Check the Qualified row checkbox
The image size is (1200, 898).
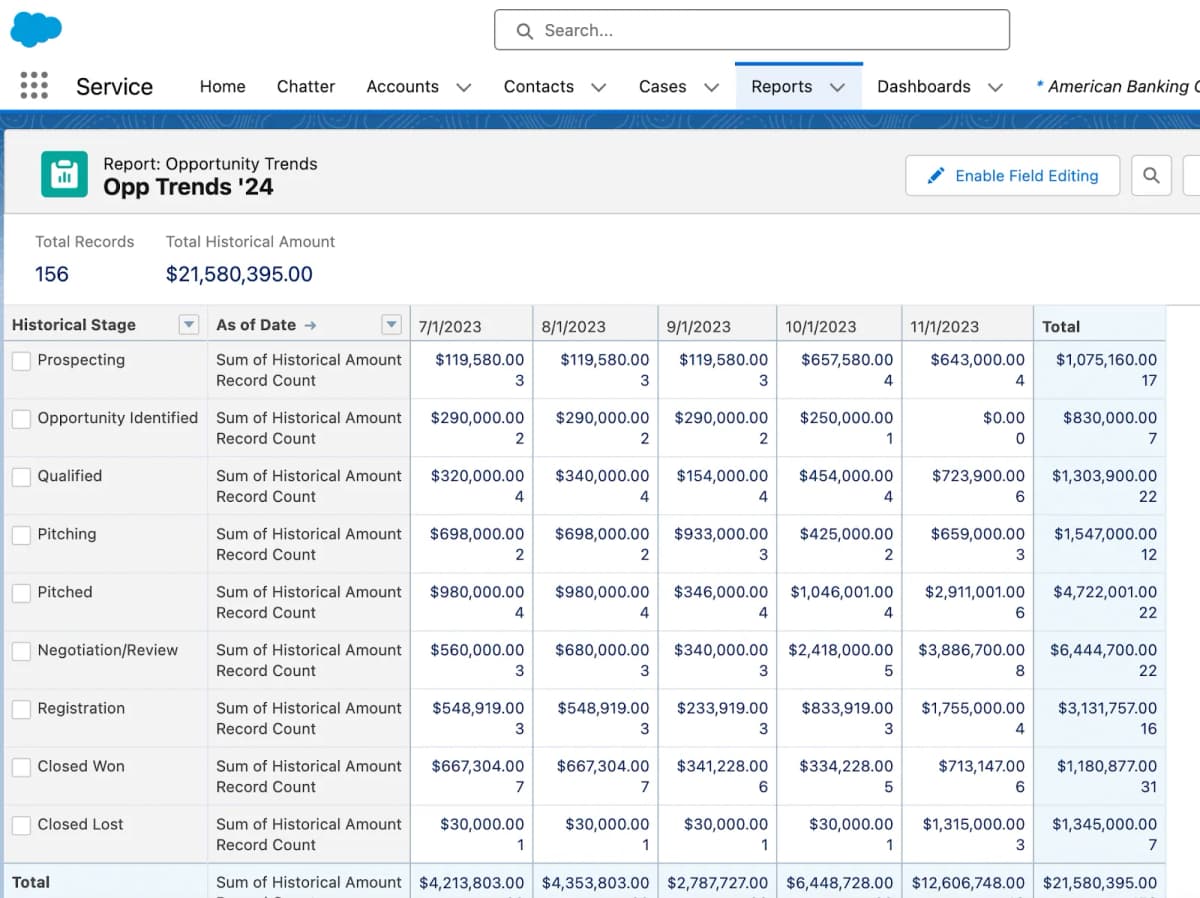coord(21,477)
